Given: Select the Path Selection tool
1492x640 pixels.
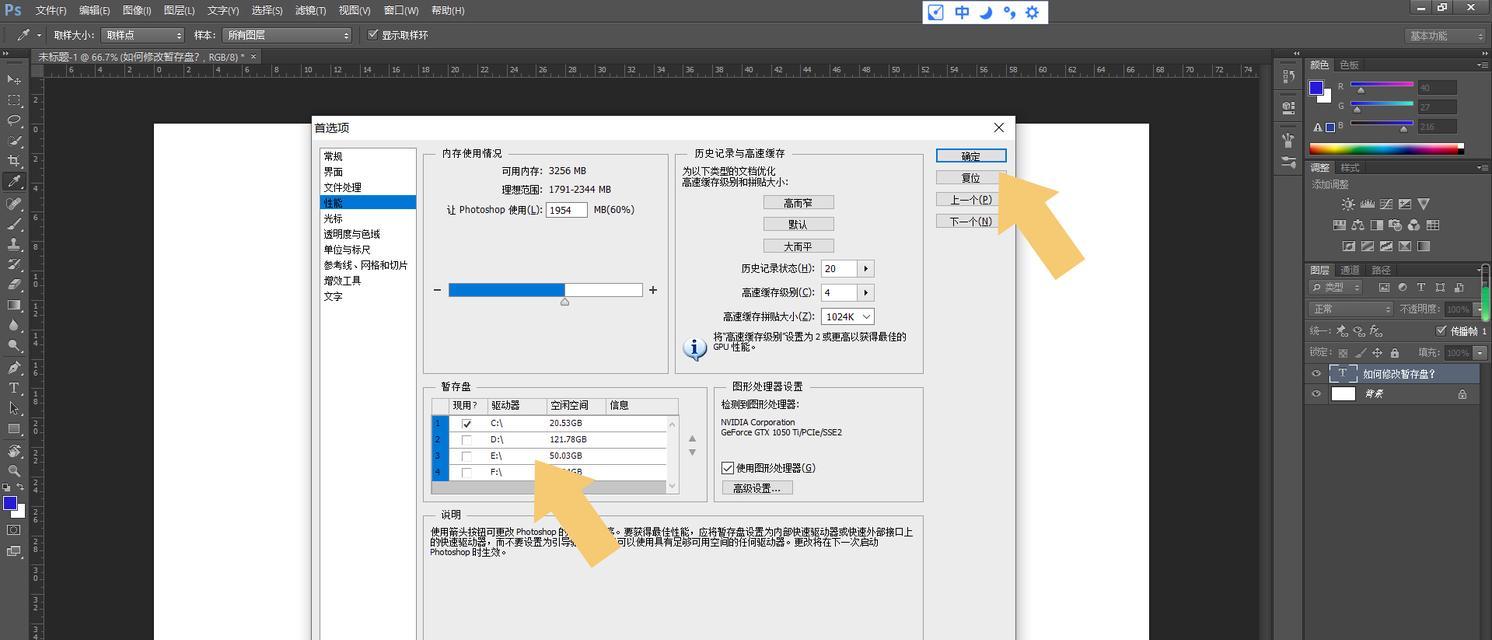Looking at the screenshot, I should (x=14, y=408).
